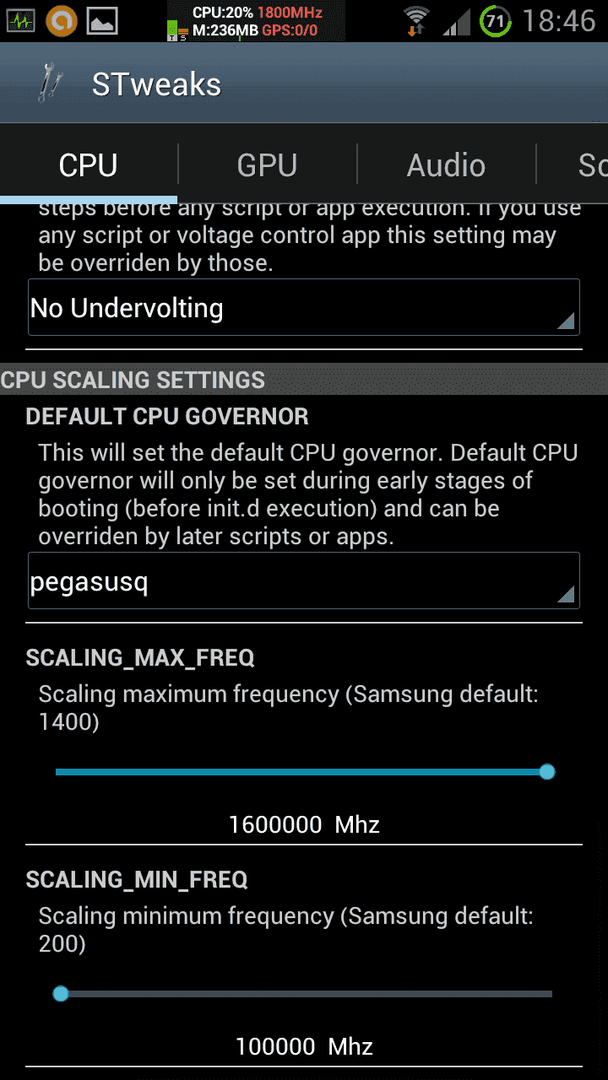Click the arrow on the governor spinner
The height and width of the screenshot is (1080, 608).
[565, 594]
